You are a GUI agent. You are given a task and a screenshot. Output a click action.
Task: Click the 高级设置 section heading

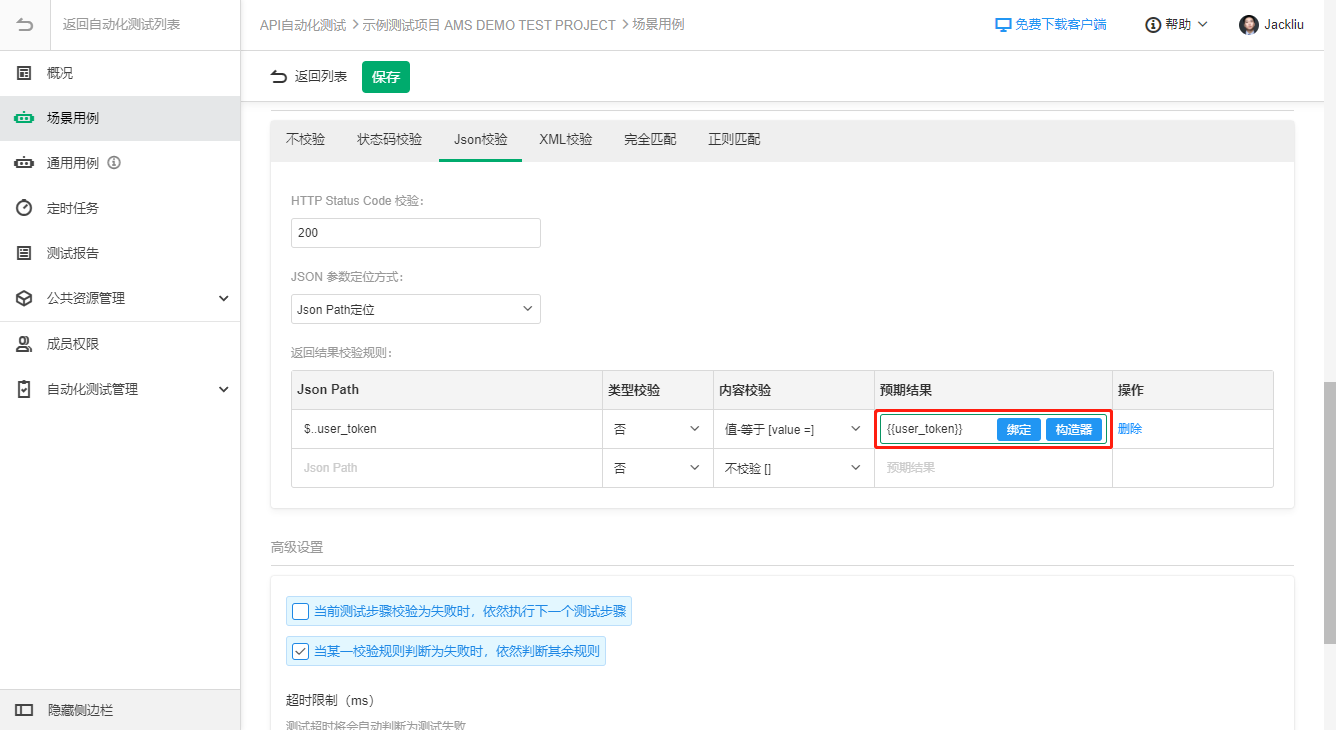click(297, 547)
